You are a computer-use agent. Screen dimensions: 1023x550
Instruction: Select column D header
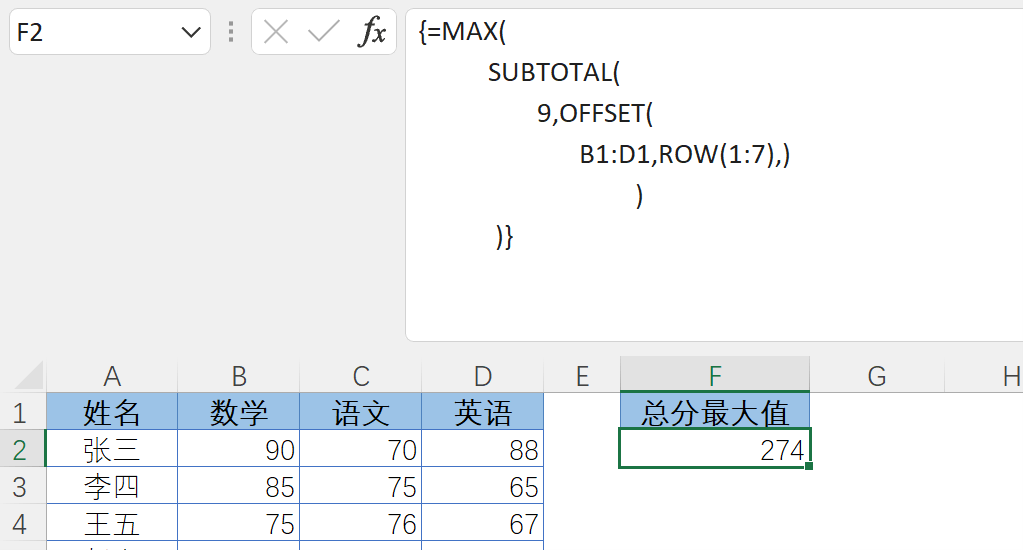pyautogui.click(x=483, y=376)
